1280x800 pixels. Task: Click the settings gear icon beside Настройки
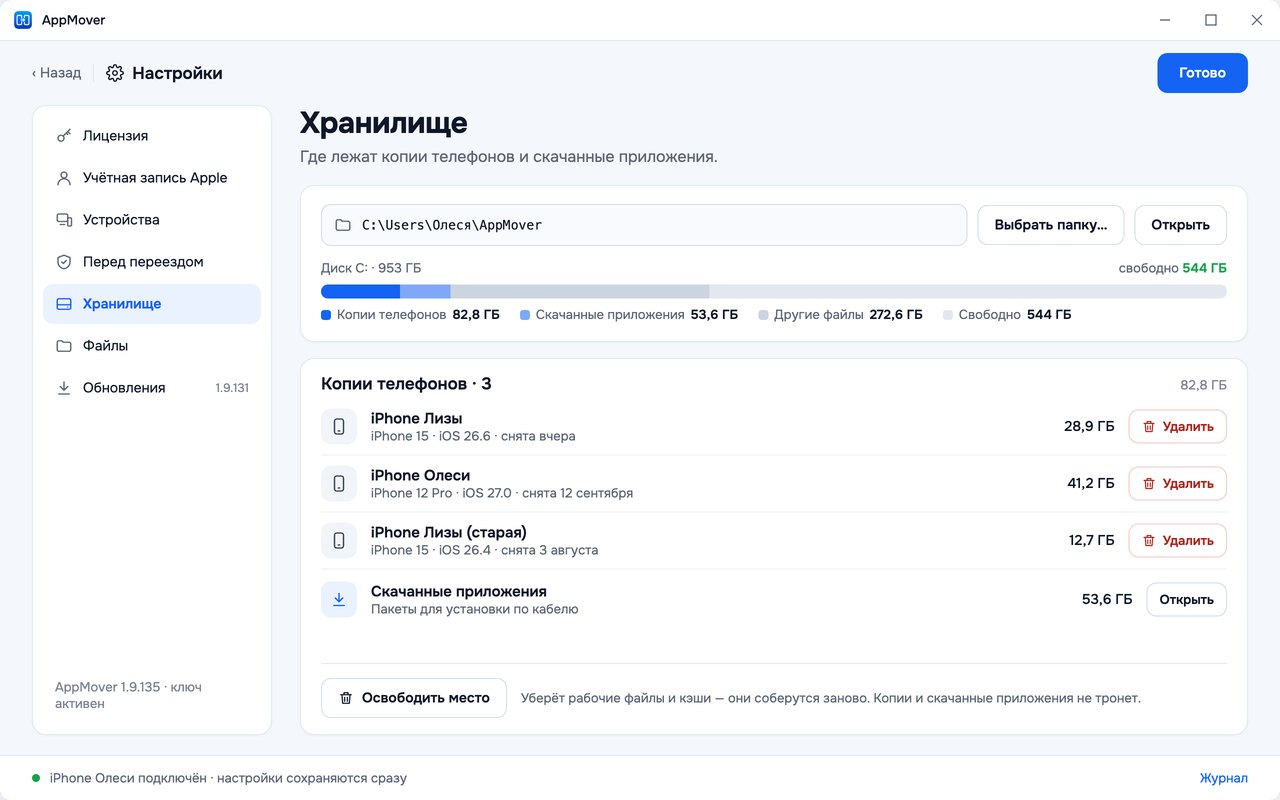click(x=115, y=73)
